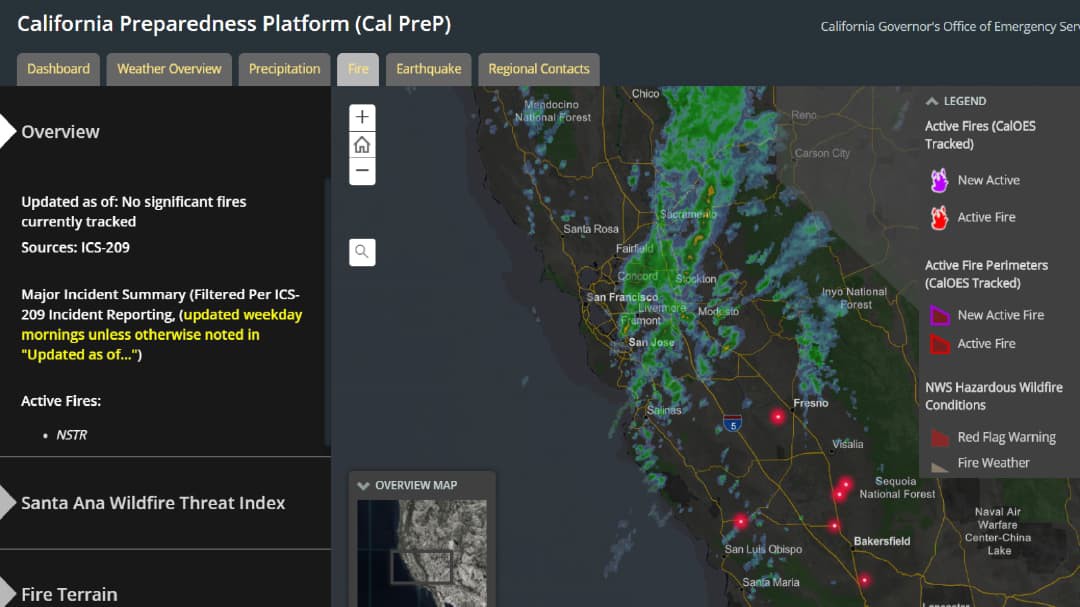Open the Precipitation tab

[x=284, y=69]
